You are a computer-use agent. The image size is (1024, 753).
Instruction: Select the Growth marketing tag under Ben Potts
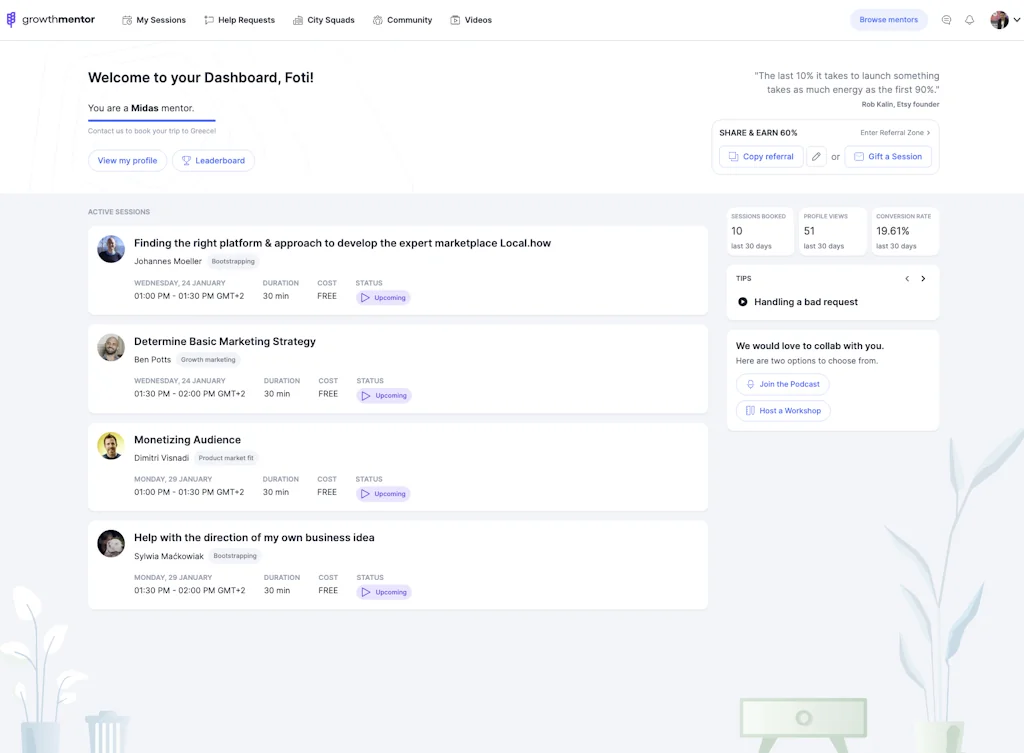coord(208,359)
